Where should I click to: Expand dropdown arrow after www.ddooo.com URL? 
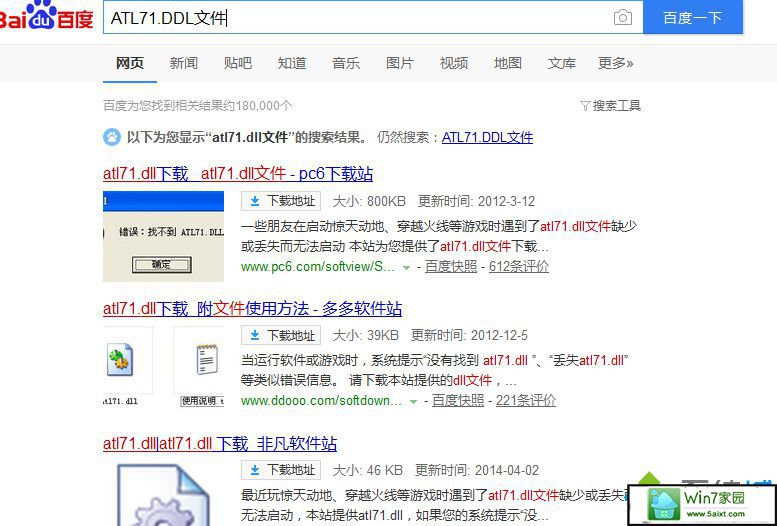click(413, 402)
